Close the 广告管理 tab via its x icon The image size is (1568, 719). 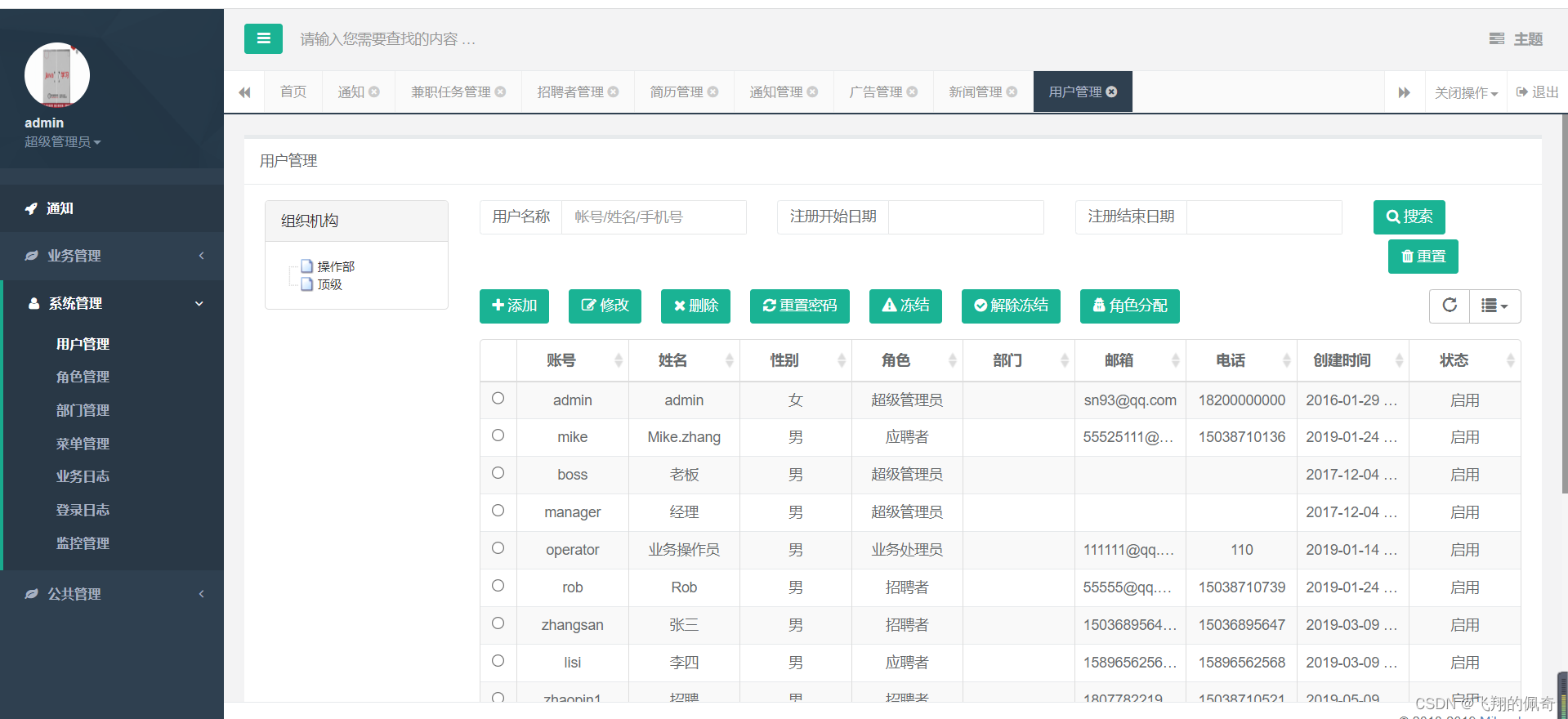(913, 92)
